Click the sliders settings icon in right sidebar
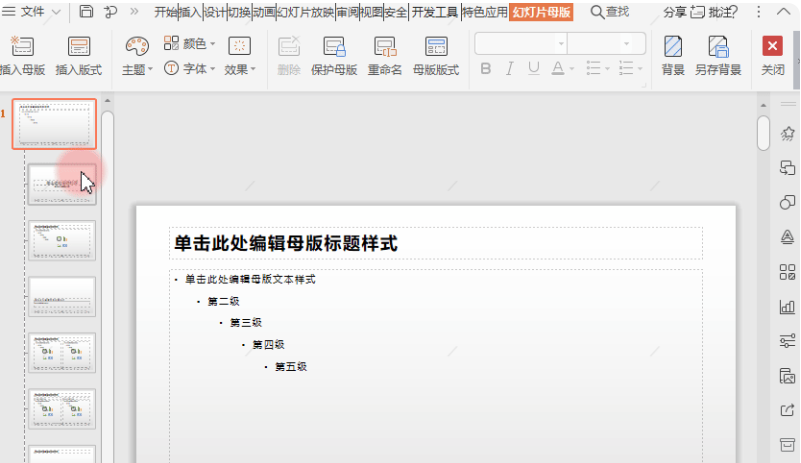 point(787,340)
